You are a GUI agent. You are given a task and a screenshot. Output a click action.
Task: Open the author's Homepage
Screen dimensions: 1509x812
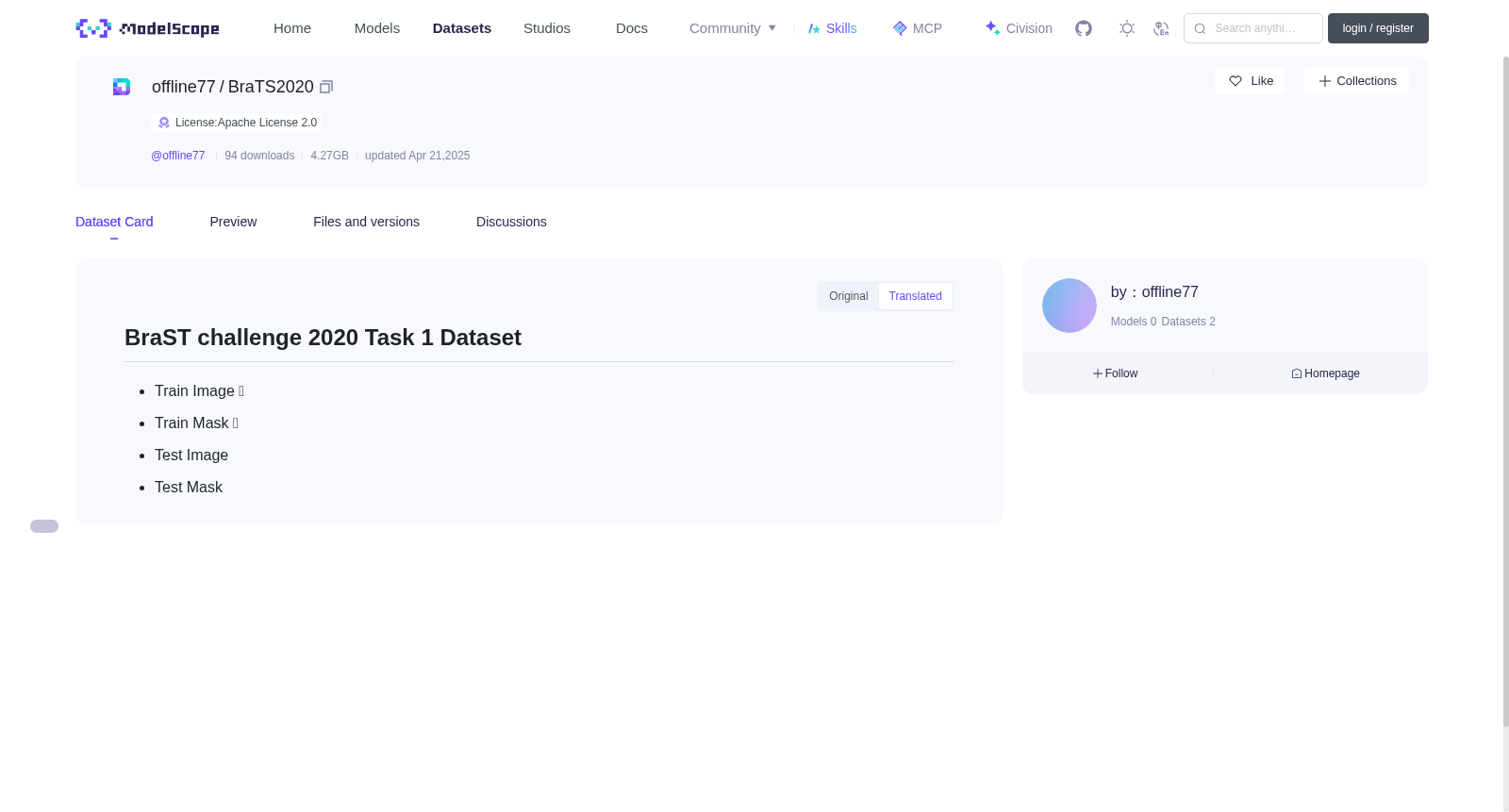[x=1325, y=373]
